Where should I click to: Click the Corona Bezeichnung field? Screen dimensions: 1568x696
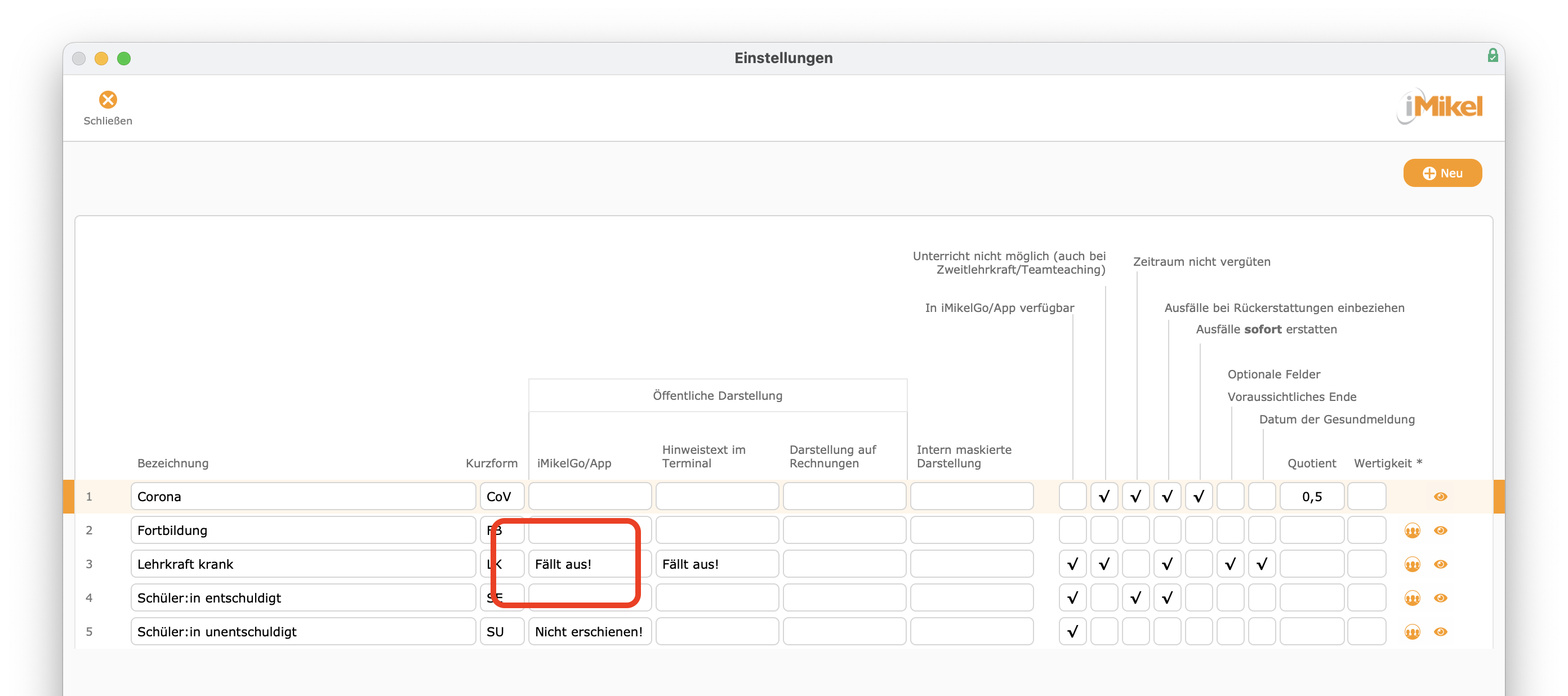(x=303, y=497)
